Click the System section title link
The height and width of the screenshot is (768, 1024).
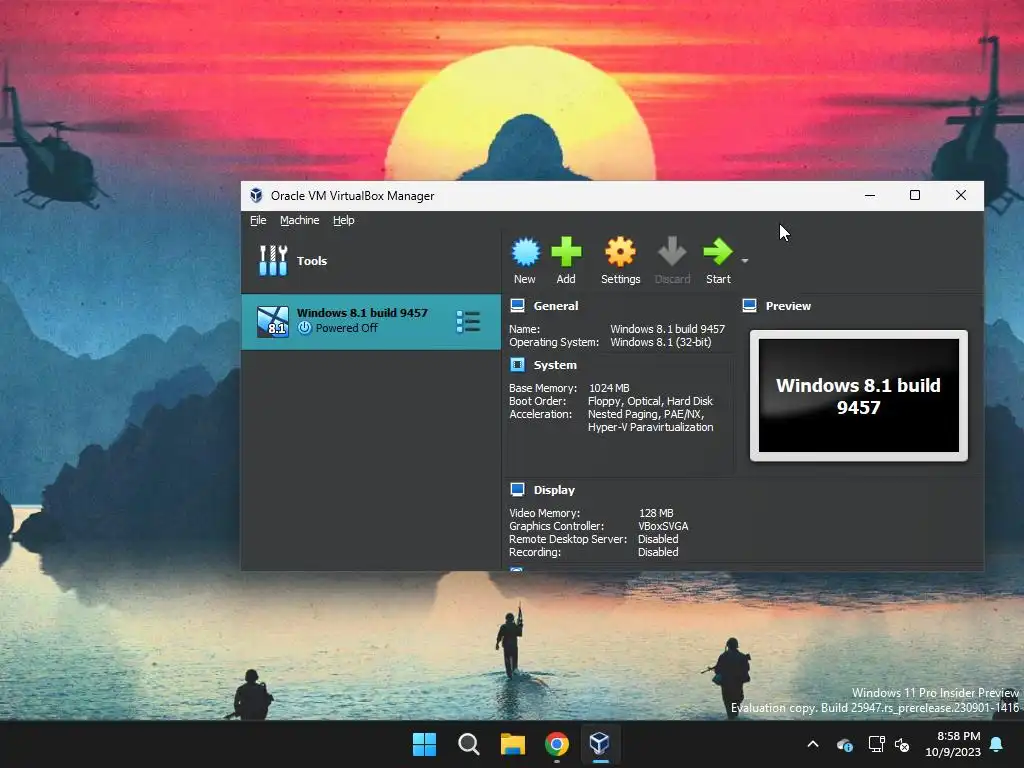[x=555, y=365]
